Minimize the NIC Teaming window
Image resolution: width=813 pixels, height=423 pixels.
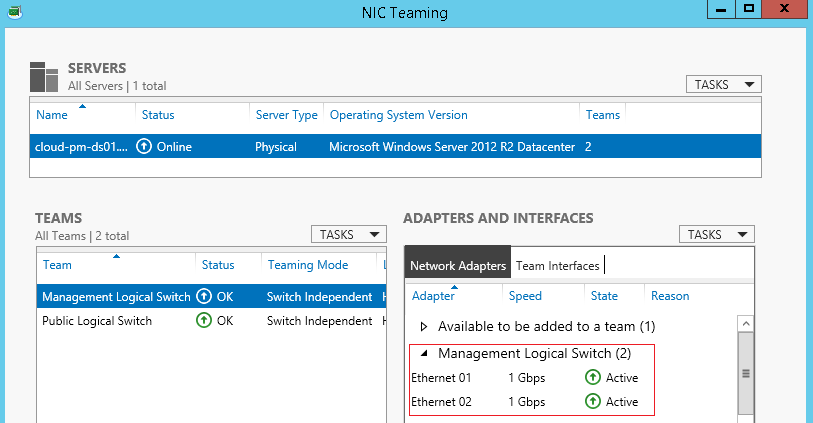pos(721,8)
